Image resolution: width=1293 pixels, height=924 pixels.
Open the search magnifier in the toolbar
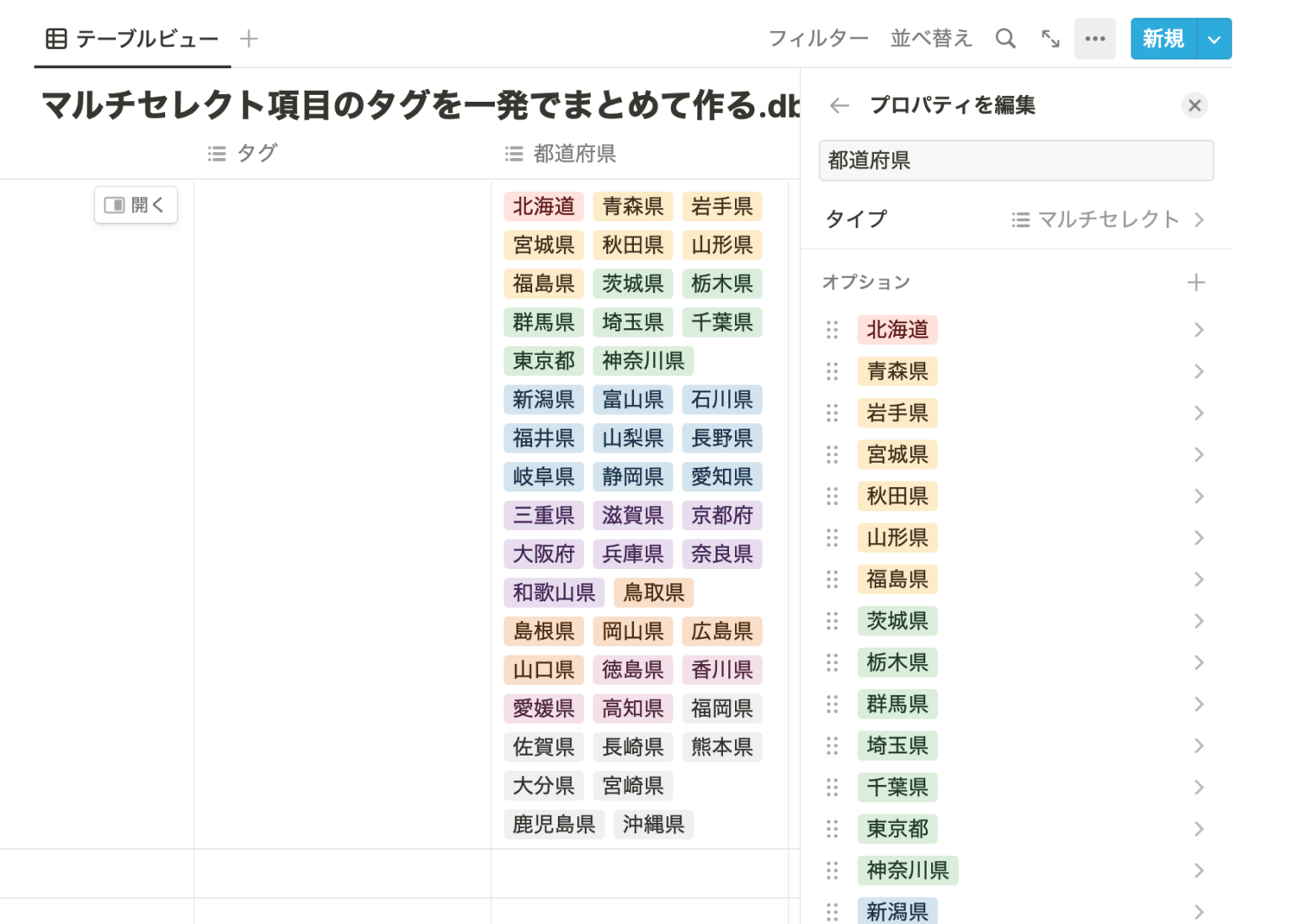(1005, 38)
